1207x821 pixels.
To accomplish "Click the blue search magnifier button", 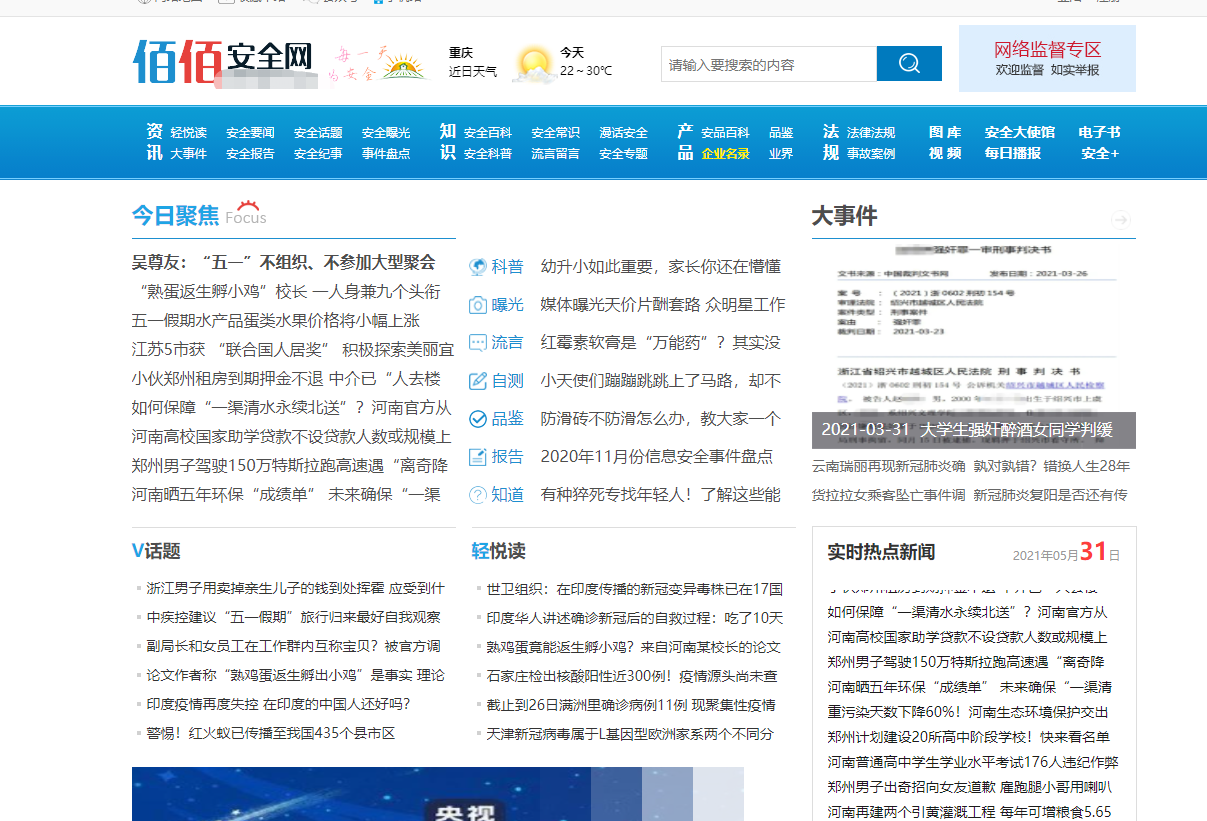I will click(x=909, y=64).
